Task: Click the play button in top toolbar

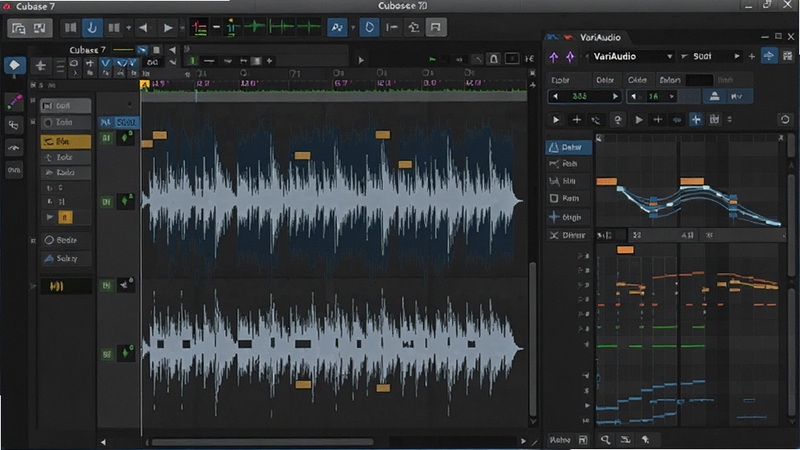Action: pyautogui.click(x=167, y=28)
